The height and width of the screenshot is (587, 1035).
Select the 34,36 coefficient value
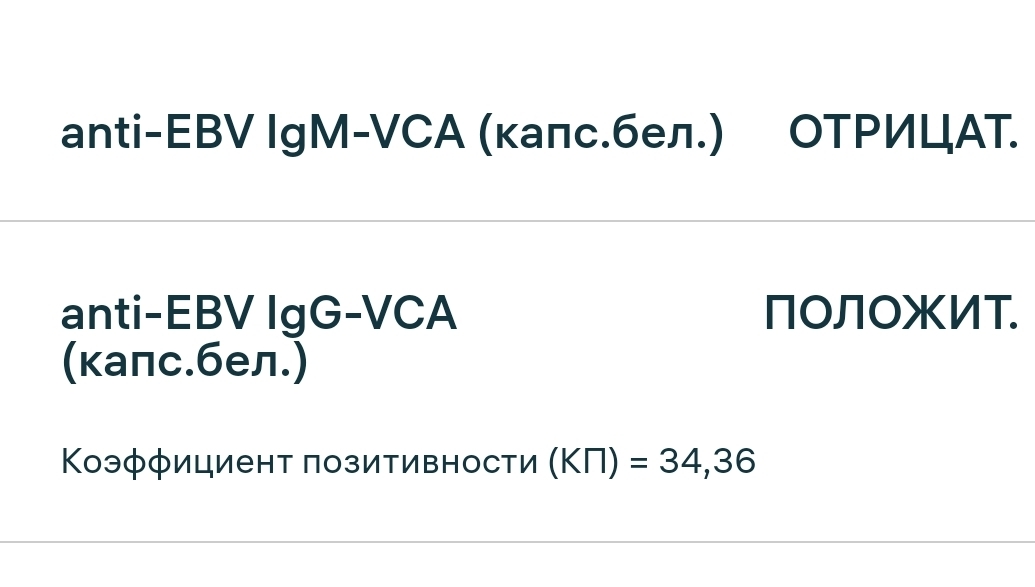coord(707,462)
